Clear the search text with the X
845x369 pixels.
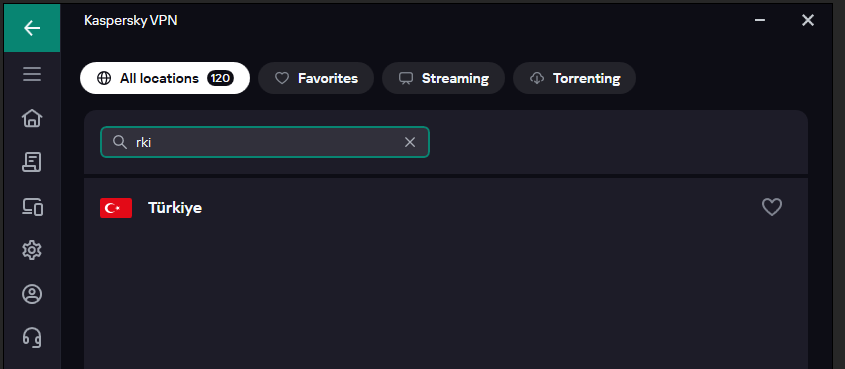coord(410,142)
